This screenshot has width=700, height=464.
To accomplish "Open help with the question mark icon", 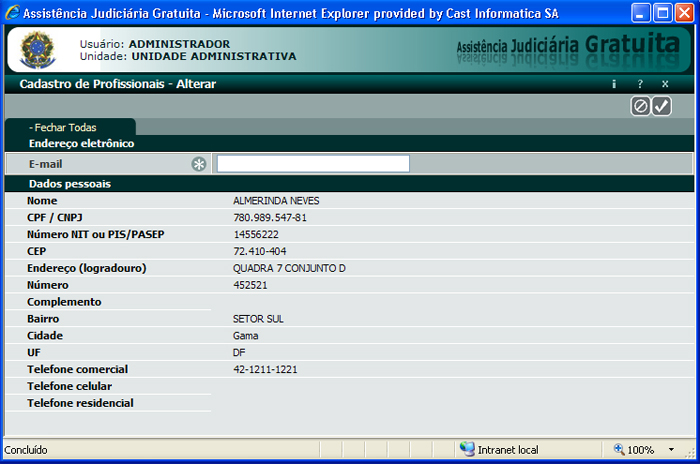I will click(x=640, y=84).
